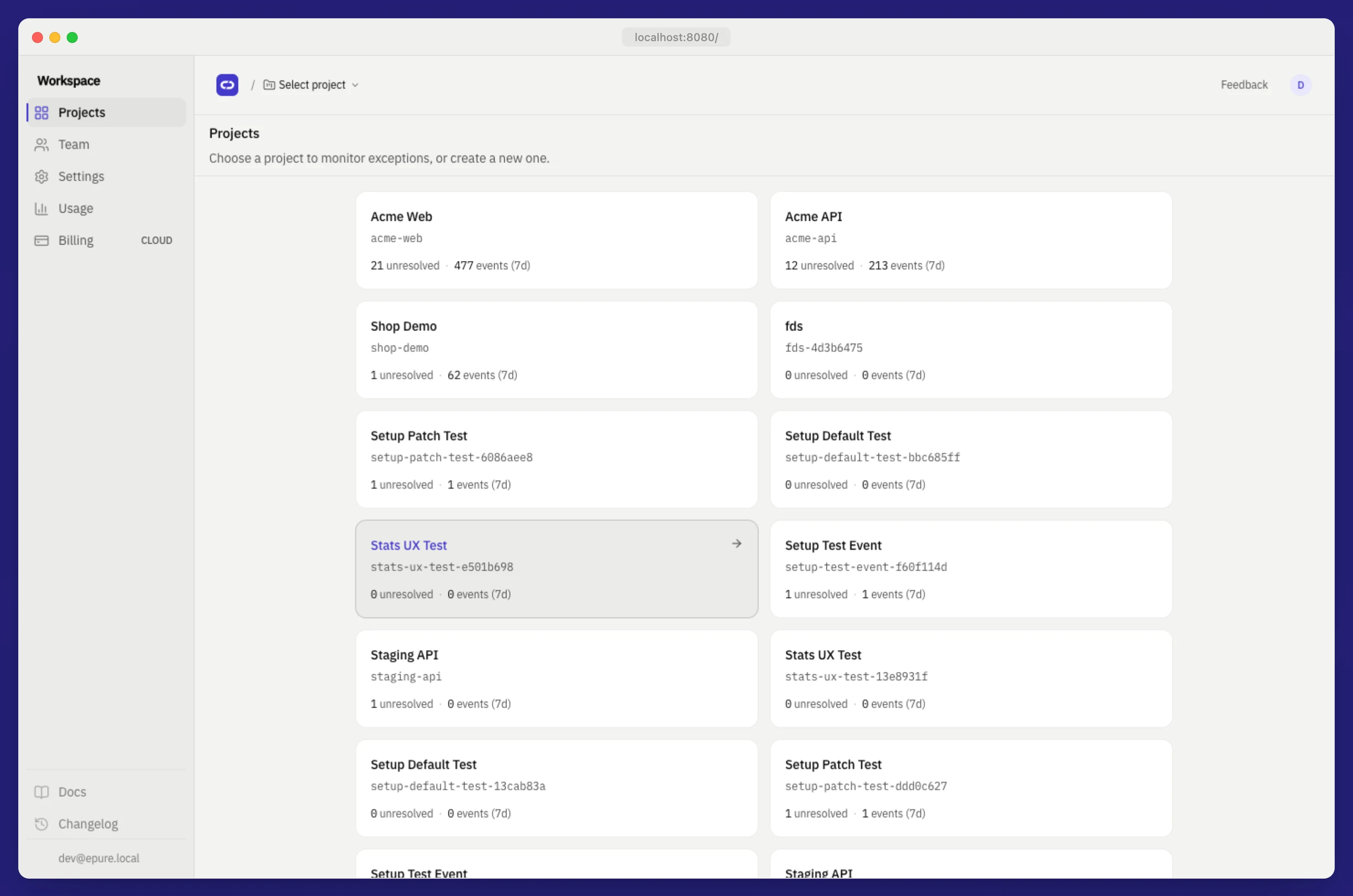
Task: Open Stats UX Test stats-ux-test-13e8931f
Action: [971, 679]
